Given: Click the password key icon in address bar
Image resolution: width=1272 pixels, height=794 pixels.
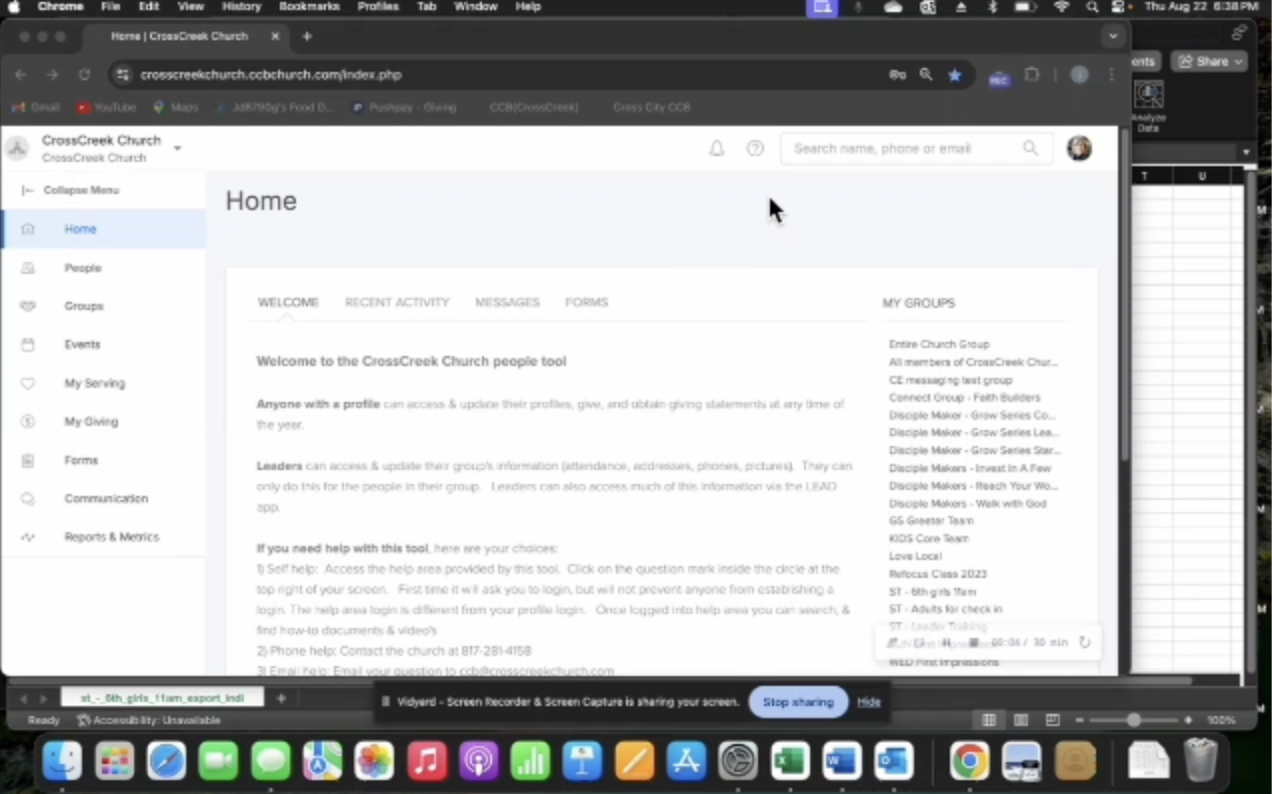Looking at the screenshot, I should pyautogui.click(x=897, y=74).
